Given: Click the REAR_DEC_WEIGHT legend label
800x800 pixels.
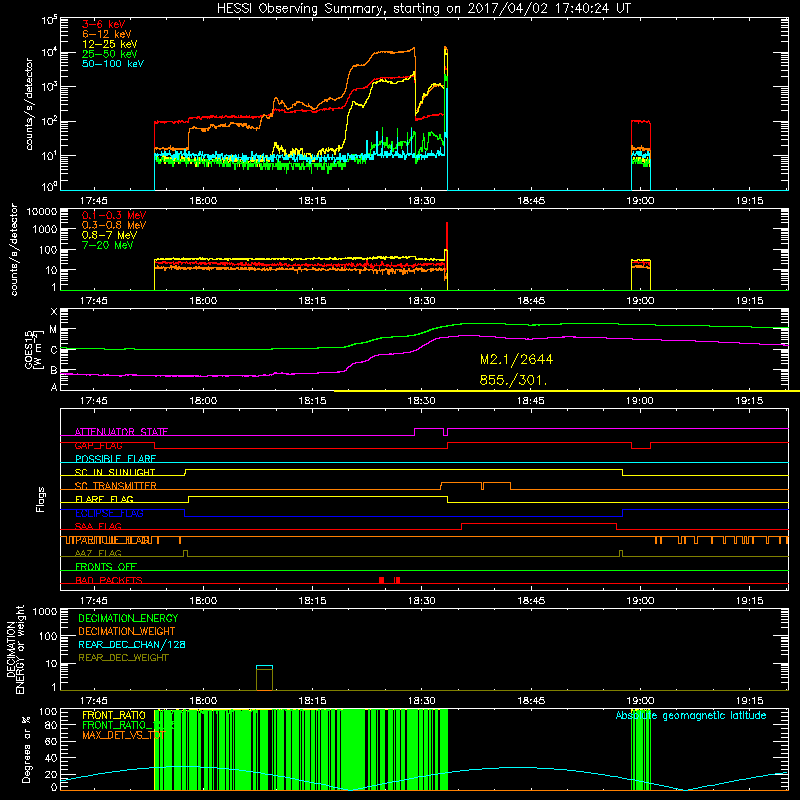Looking at the screenshot, I should tap(123, 658).
